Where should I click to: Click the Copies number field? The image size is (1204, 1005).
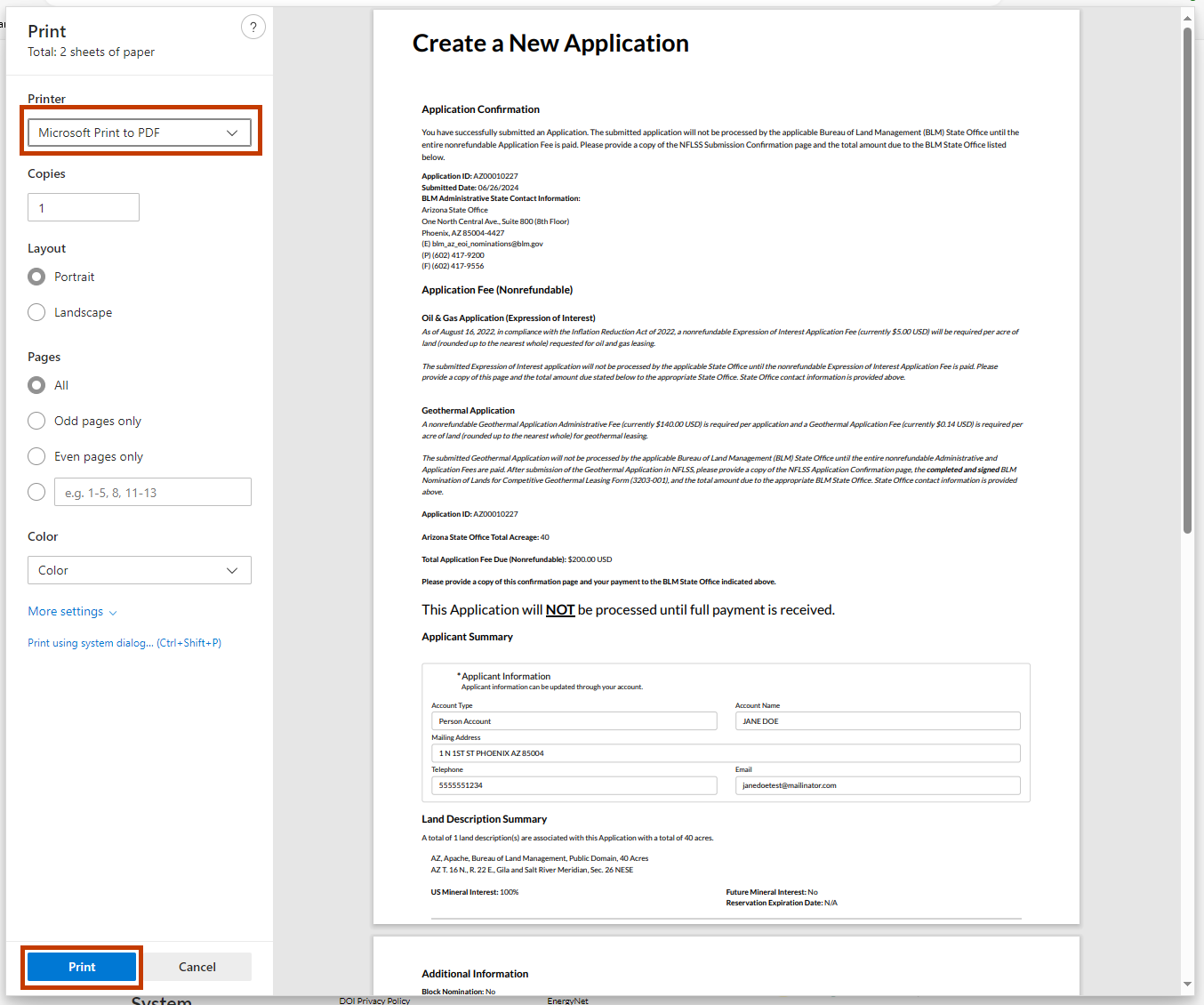(84, 207)
